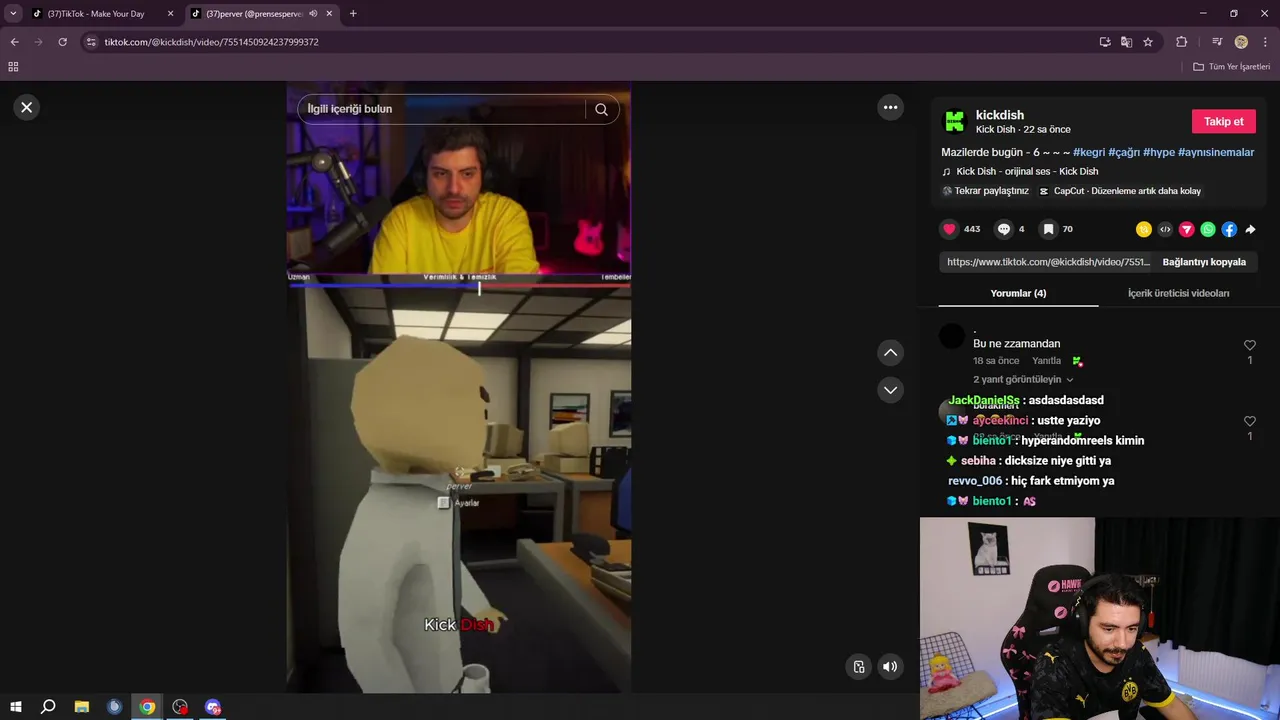The width and height of the screenshot is (1280, 720).
Task: Open a new browser tab
Action: [353, 14]
